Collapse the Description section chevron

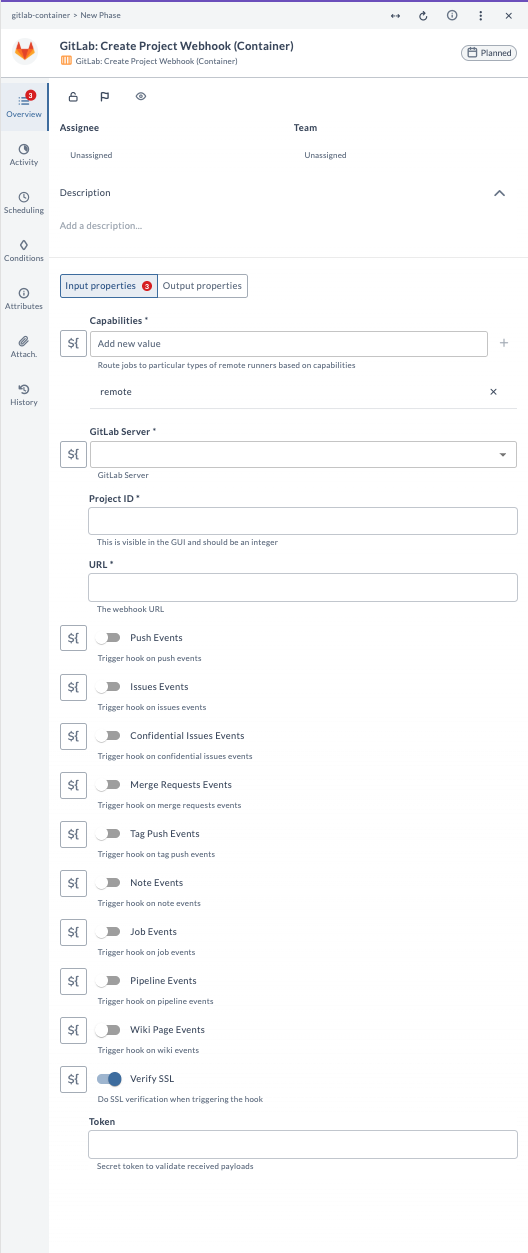click(x=500, y=193)
